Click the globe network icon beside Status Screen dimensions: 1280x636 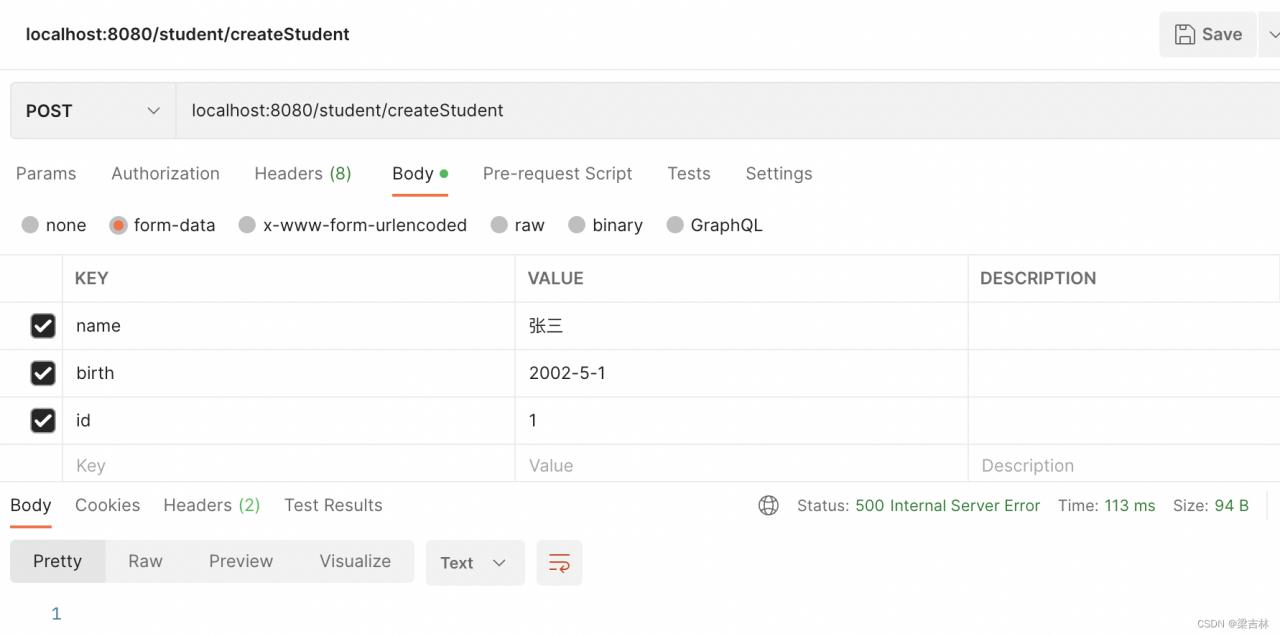pos(768,506)
